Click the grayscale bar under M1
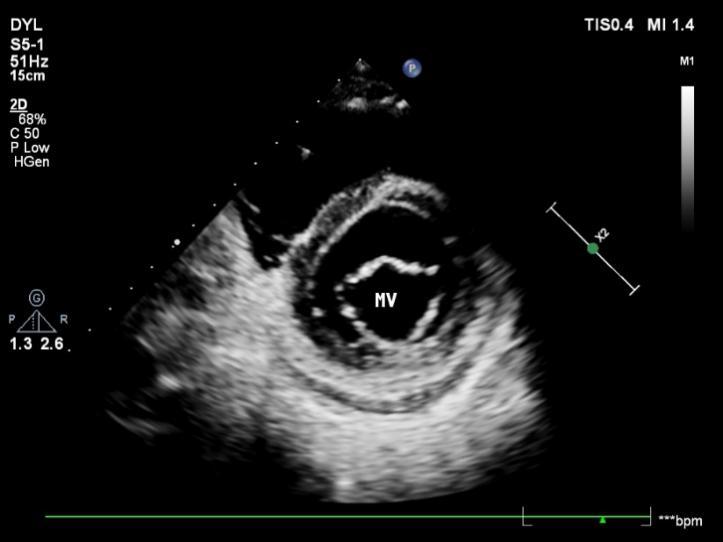The height and width of the screenshot is (542, 723). pos(687,157)
